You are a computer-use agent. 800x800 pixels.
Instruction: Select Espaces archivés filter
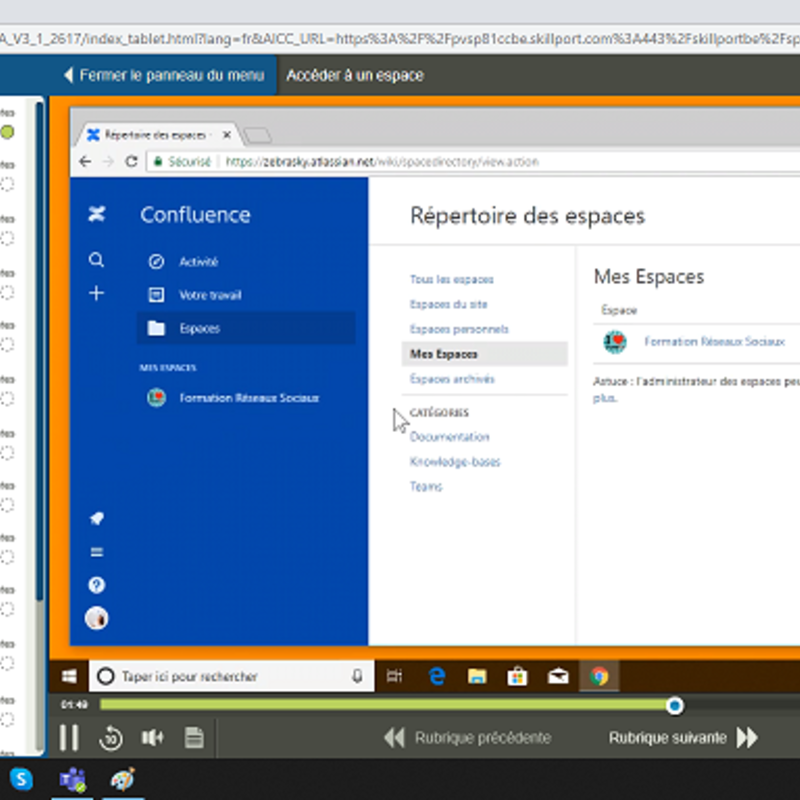coord(452,379)
